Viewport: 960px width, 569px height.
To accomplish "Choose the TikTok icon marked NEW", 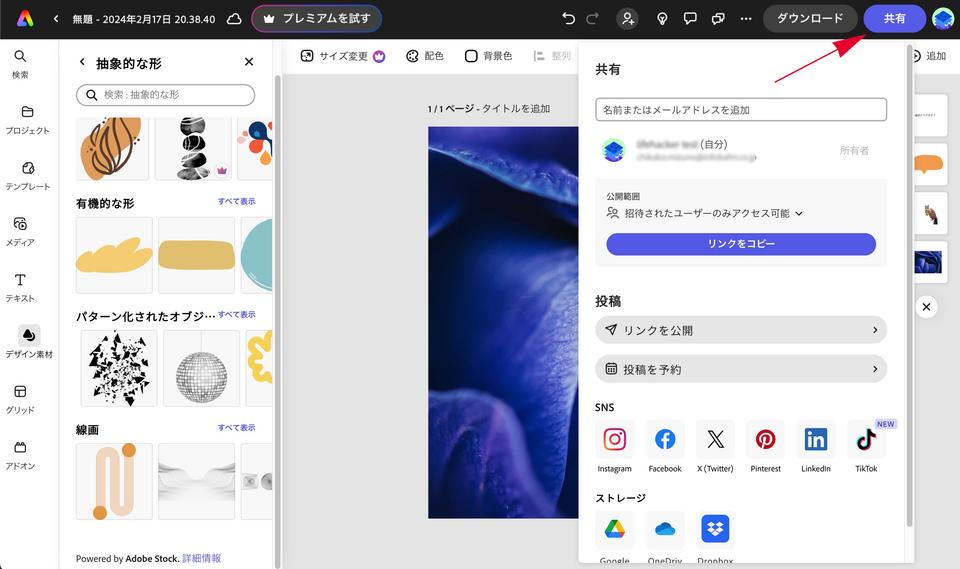I will click(x=866, y=440).
